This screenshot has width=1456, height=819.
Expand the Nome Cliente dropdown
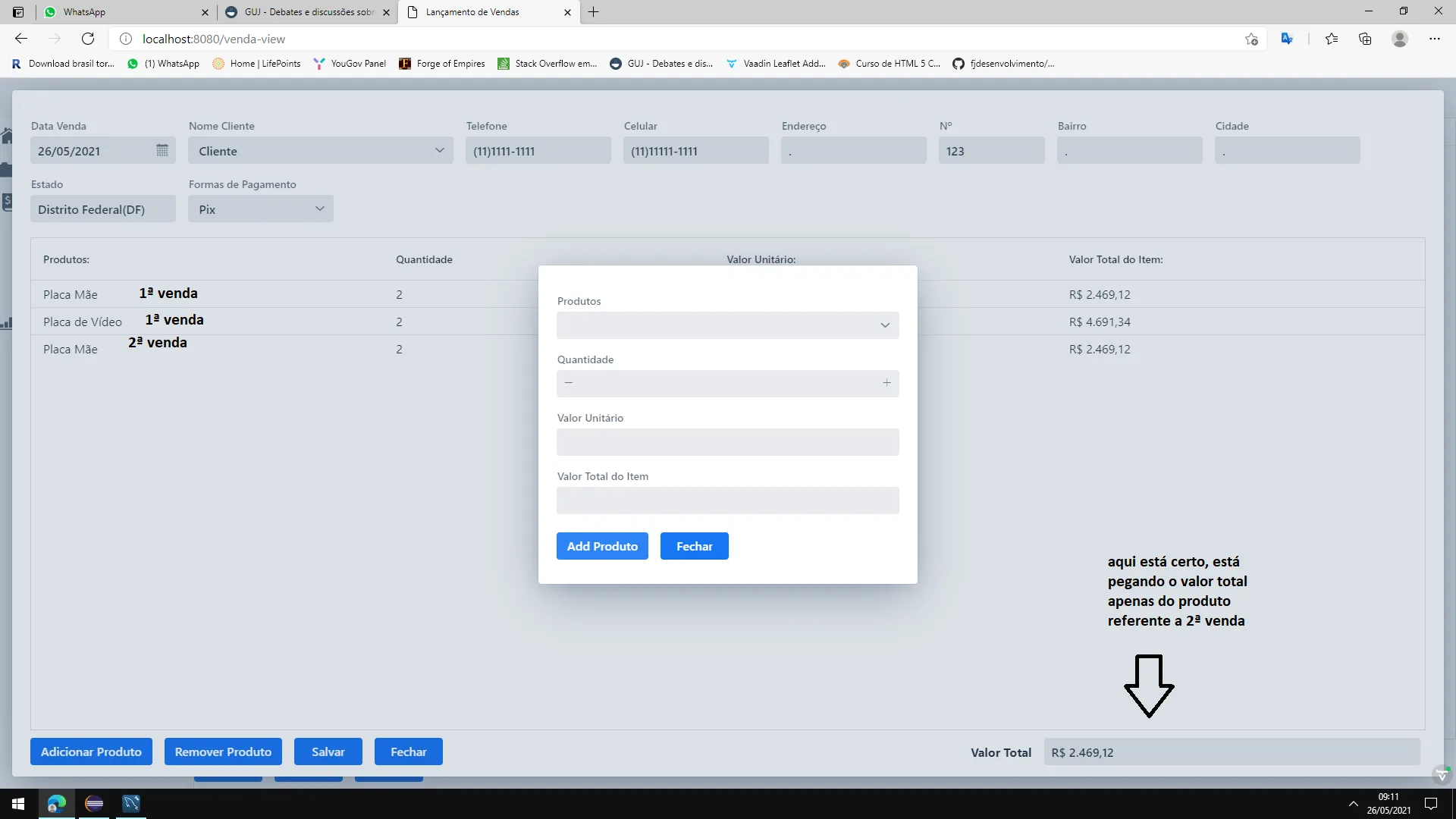439,150
